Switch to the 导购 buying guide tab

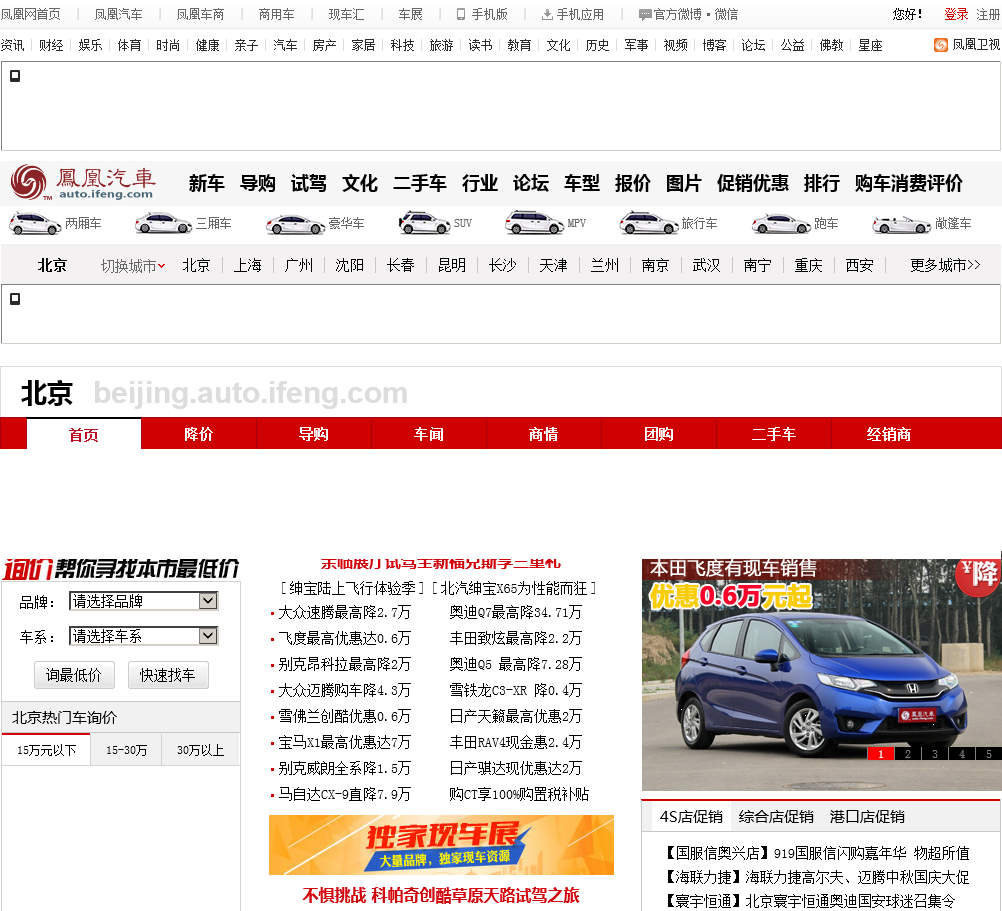coord(314,434)
